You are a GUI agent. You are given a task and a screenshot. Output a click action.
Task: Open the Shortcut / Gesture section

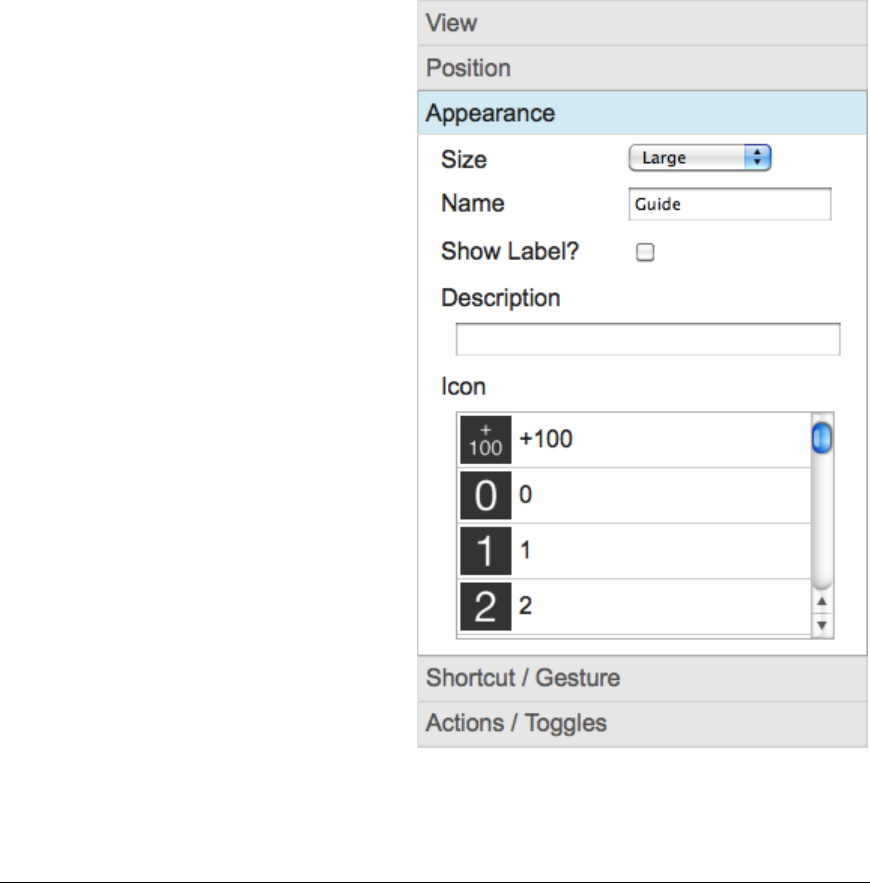pos(642,678)
